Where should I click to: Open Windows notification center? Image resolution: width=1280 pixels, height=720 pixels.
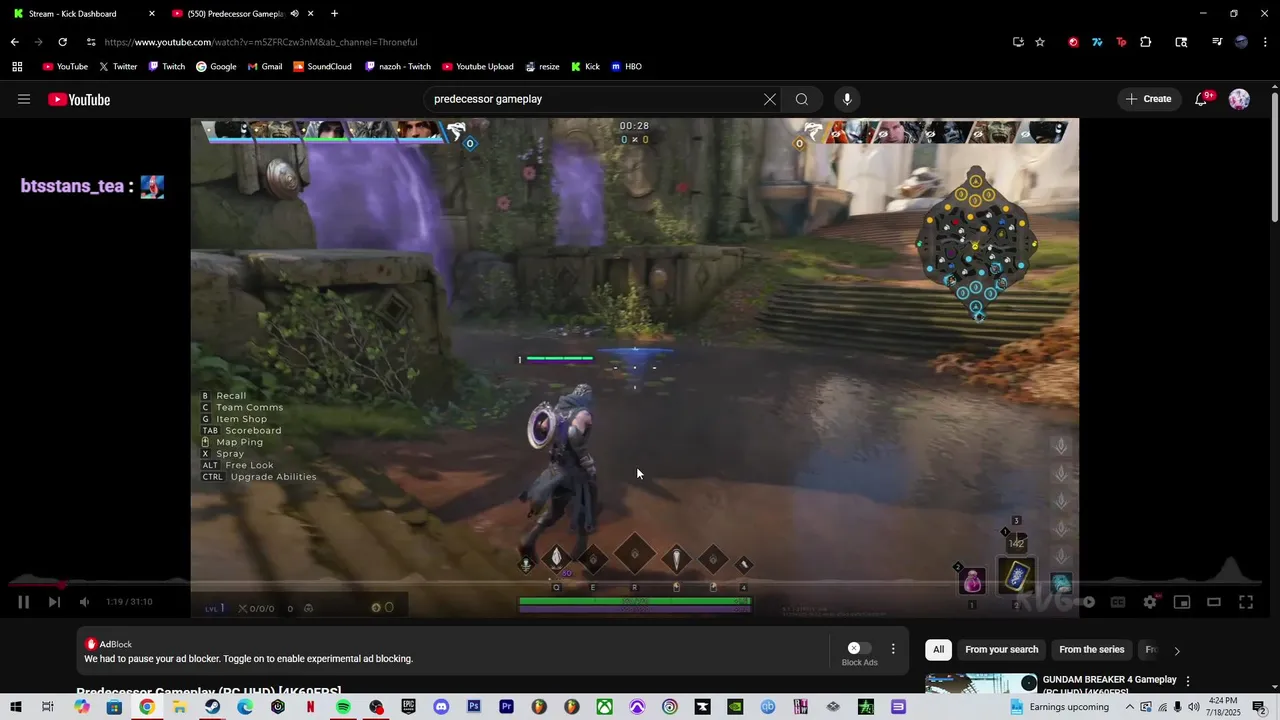1260,707
